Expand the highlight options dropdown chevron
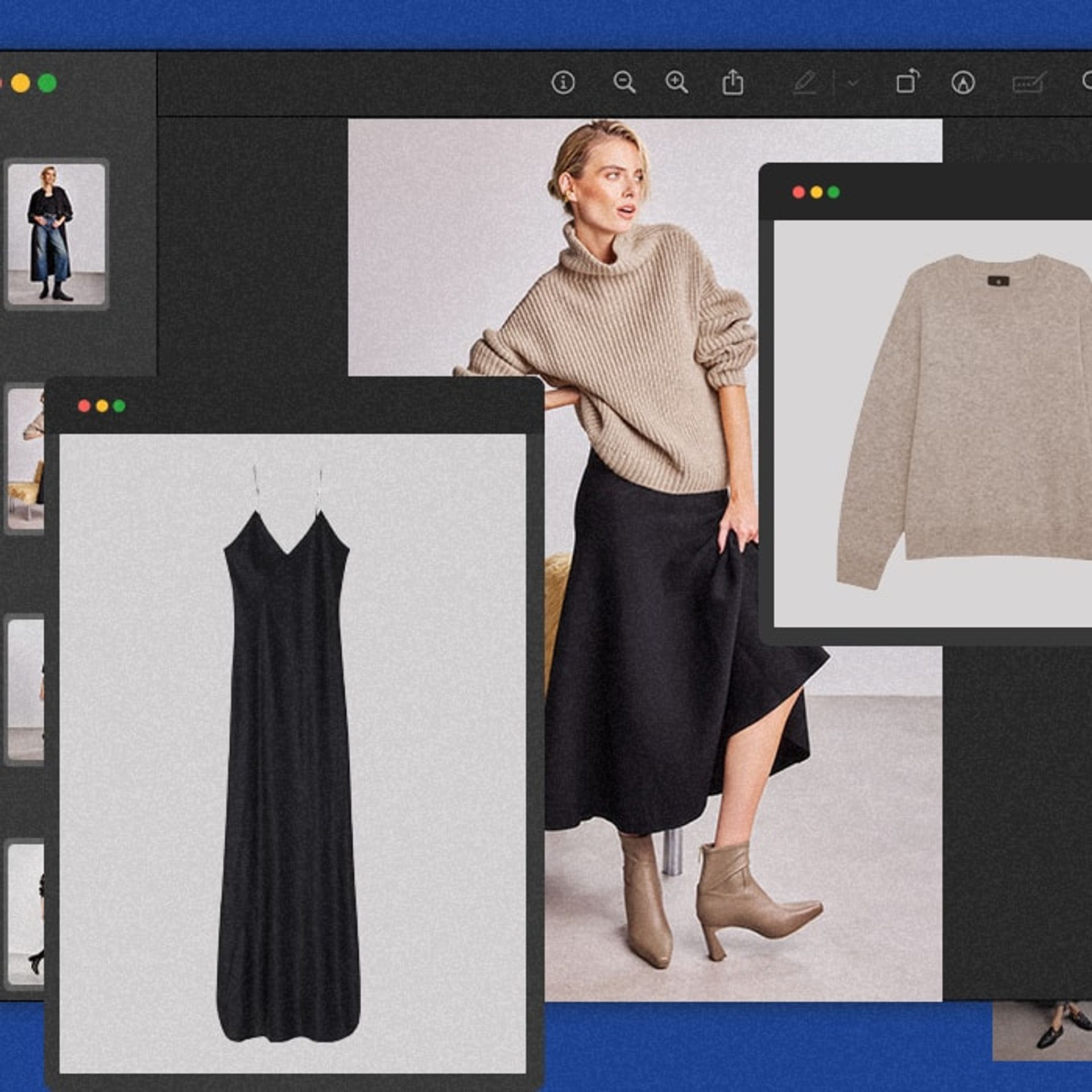The width and height of the screenshot is (1092, 1092). coord(853,83)
